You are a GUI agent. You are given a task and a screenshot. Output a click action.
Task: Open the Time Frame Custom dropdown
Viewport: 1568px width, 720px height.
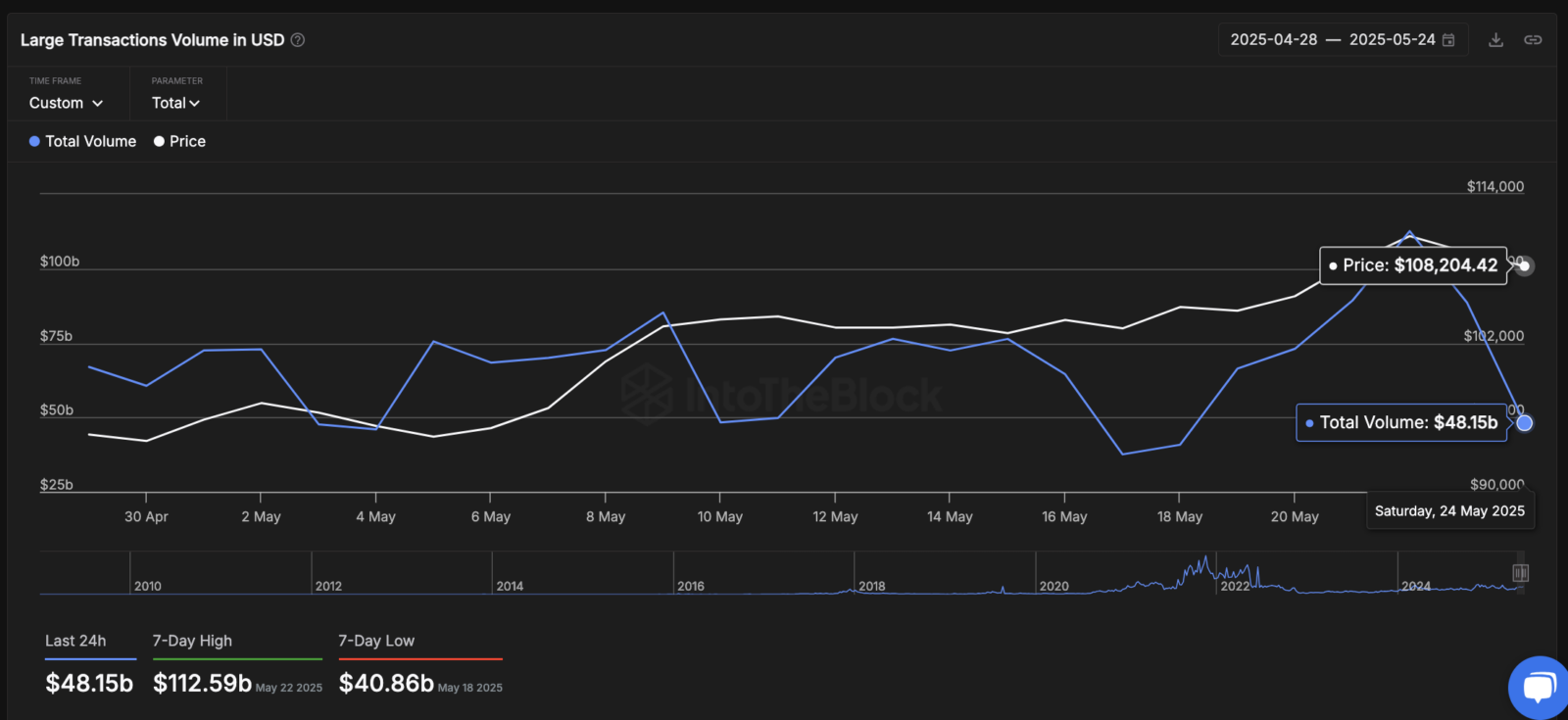(66, 103)
